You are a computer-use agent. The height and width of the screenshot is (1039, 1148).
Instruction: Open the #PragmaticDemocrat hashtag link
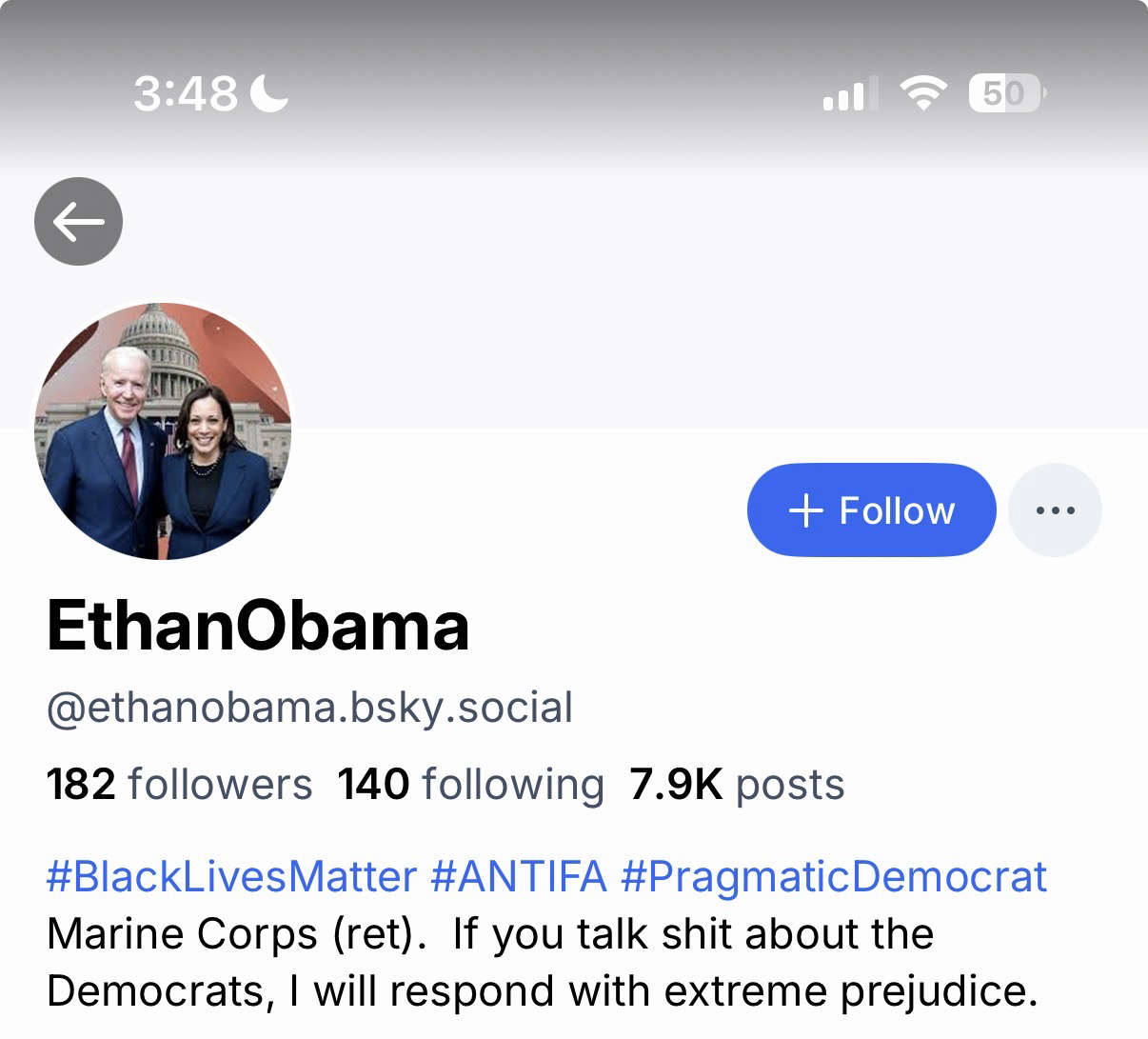pyautogui.click(x=834, y=876)
